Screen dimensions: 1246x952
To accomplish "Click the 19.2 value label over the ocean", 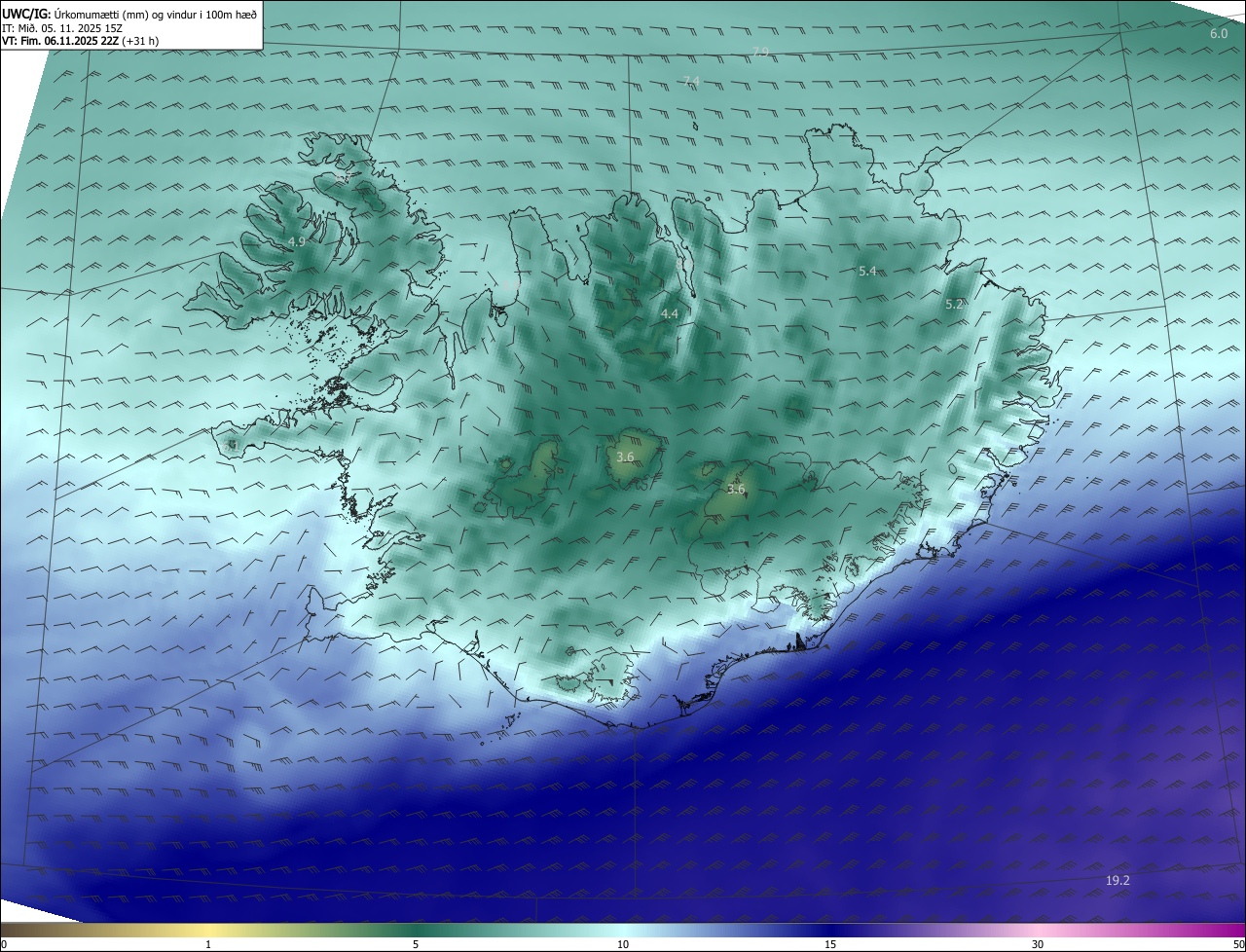I will 1118,880.
